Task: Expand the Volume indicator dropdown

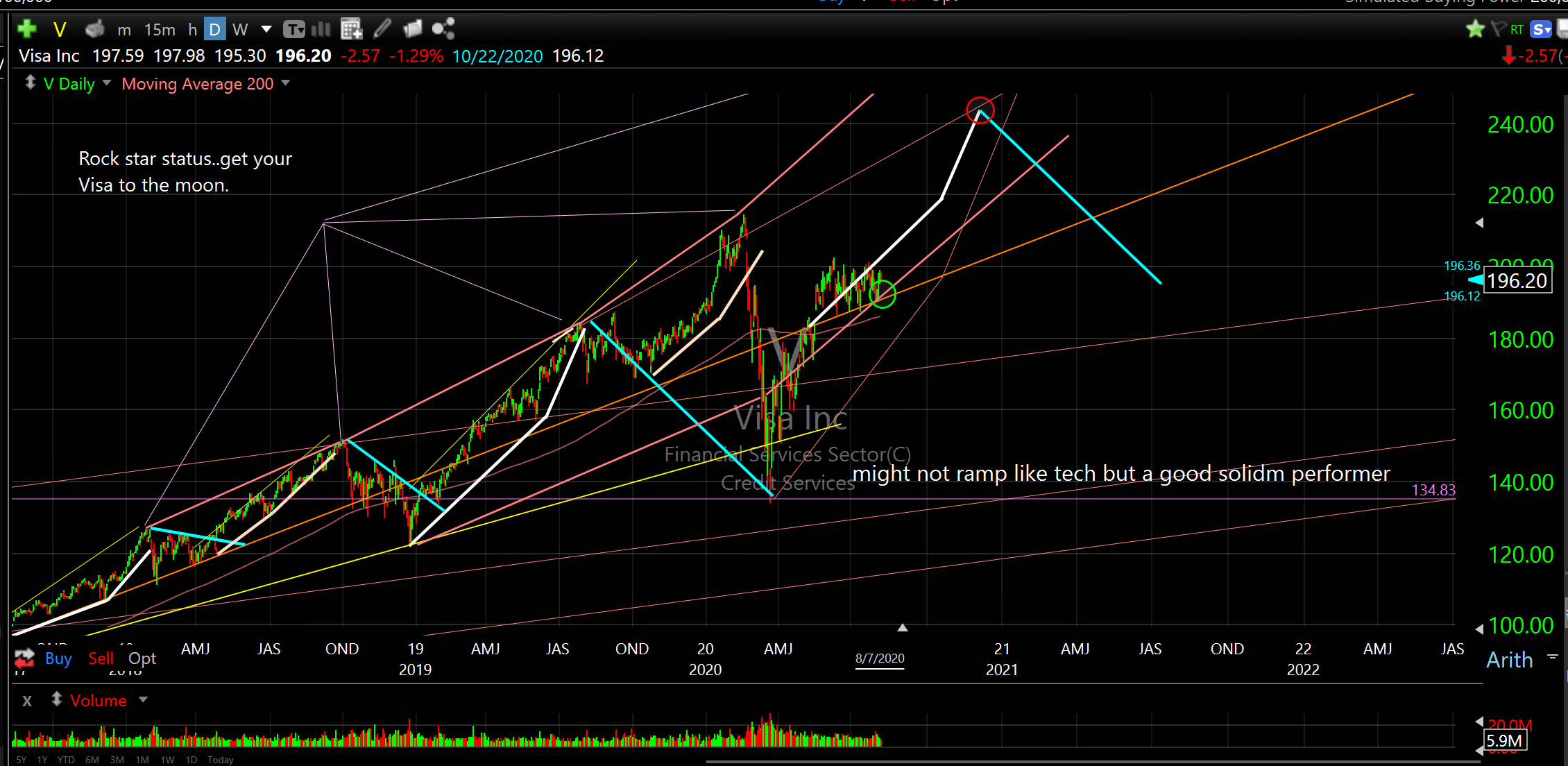Action: click(x=143, y=699)
